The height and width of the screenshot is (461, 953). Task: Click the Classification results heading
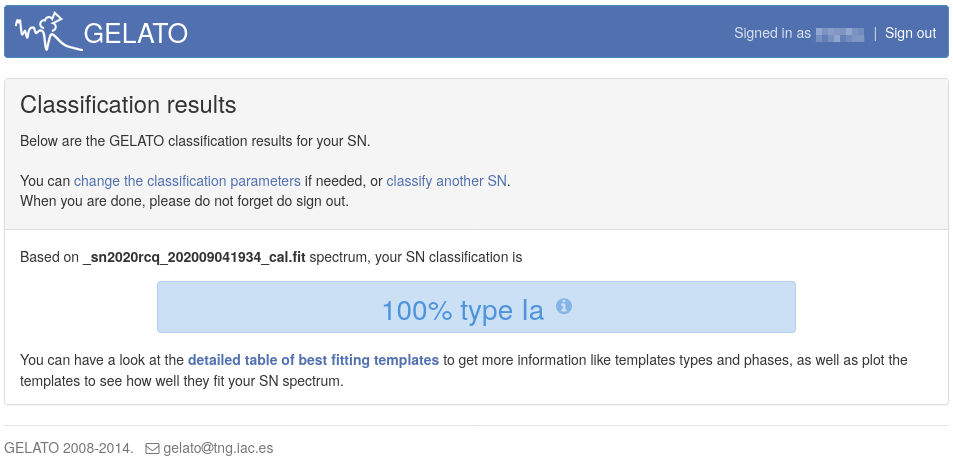(128, 105)
